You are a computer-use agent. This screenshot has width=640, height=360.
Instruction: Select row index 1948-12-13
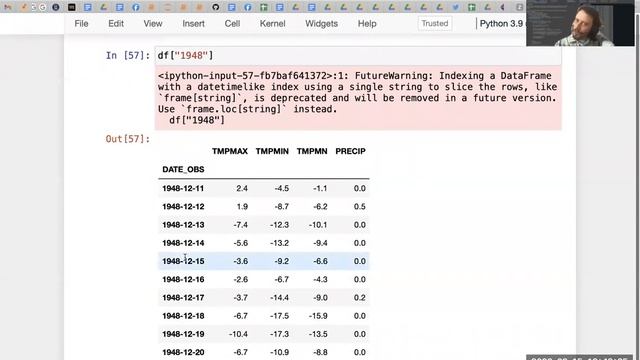click(x=183, y=225)
